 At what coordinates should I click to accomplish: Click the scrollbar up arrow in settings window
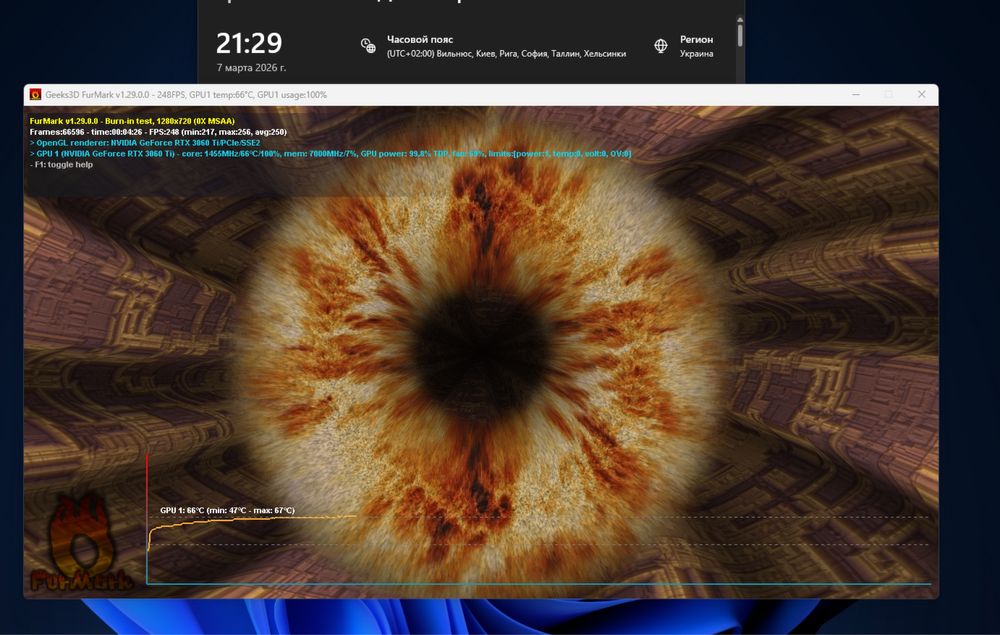click(x=740, y=20)
